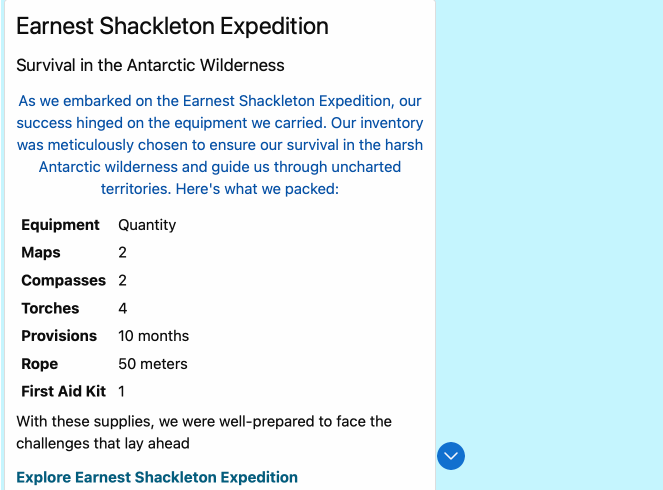
Task: Select the Maps row label
Action: click(x=41, y=252)
